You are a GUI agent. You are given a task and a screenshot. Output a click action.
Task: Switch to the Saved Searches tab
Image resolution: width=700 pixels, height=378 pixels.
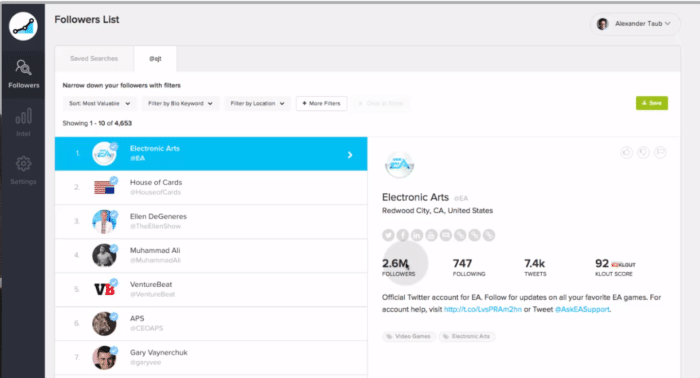[x=94, y=58]
